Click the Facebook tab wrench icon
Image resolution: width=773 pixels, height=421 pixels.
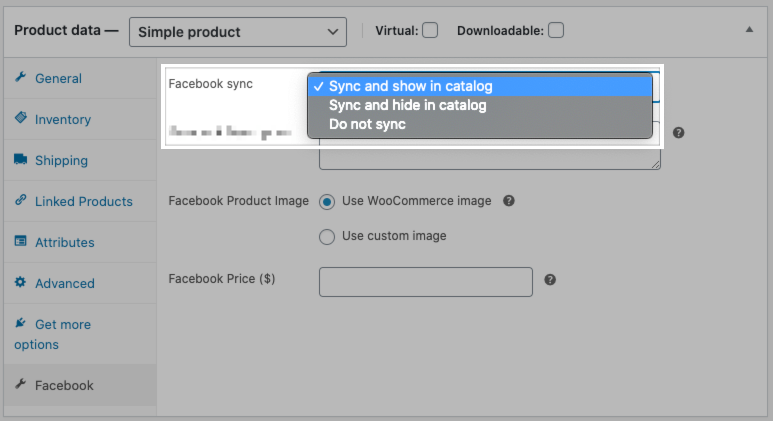click(x=20, y=384)
